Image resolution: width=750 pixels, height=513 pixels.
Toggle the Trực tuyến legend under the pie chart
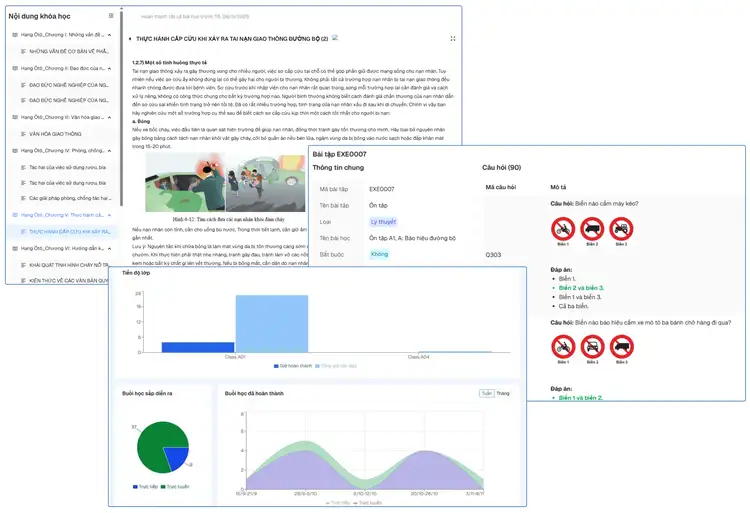(x=176, y=487)
